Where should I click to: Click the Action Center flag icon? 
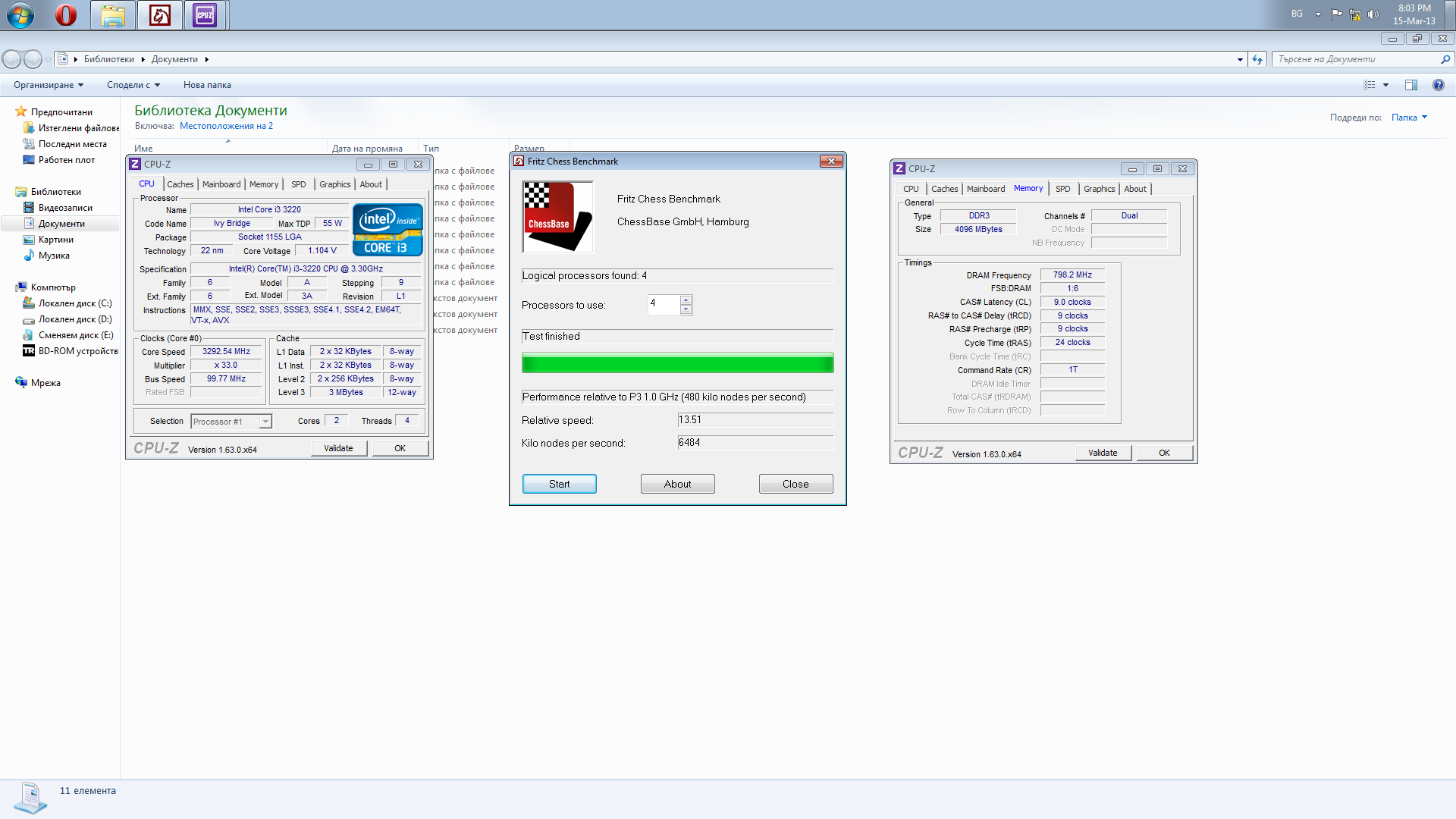[1336, 14]
